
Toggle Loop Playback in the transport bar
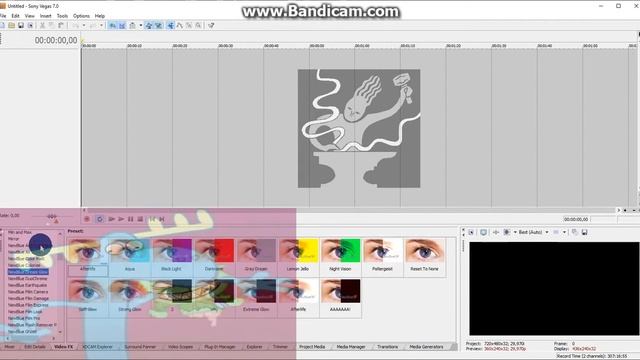100,219
